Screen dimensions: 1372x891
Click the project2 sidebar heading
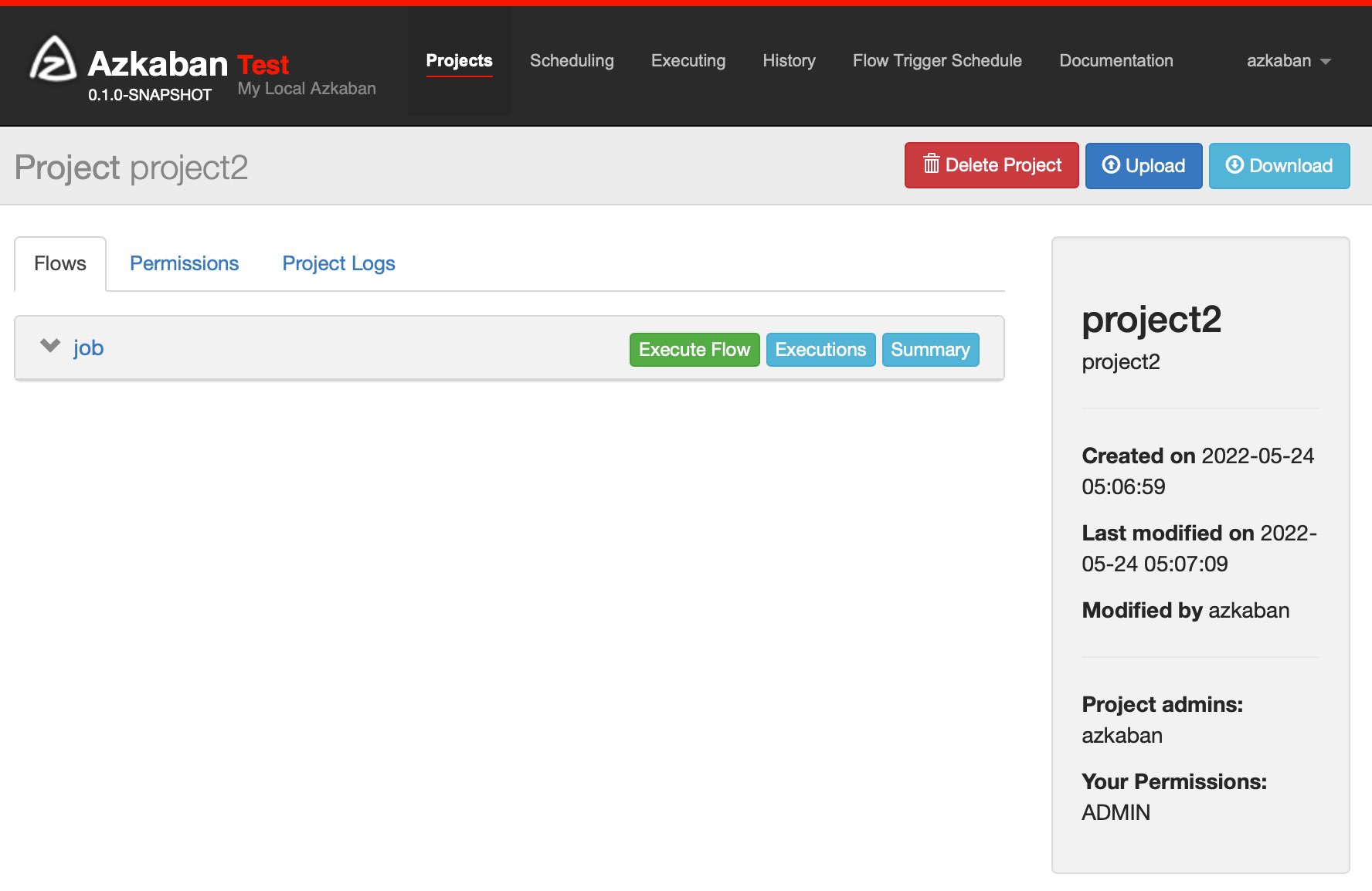click(x=1151, y=320)
